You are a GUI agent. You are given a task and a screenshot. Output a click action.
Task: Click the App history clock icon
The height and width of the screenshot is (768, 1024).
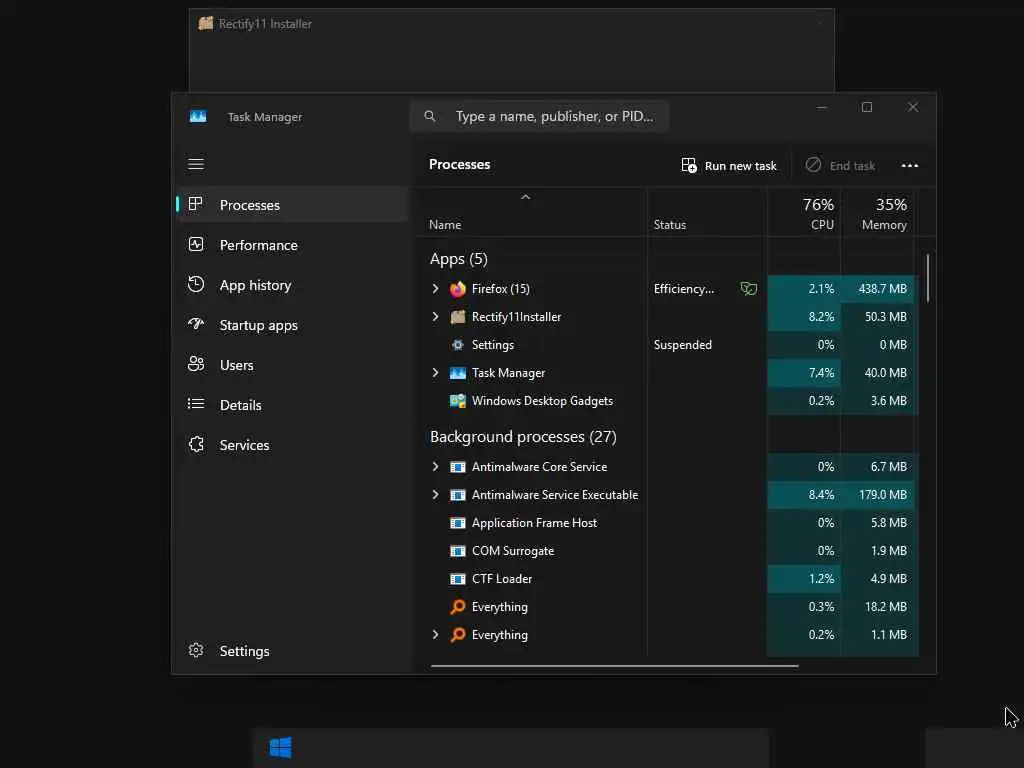click(196, 284)
